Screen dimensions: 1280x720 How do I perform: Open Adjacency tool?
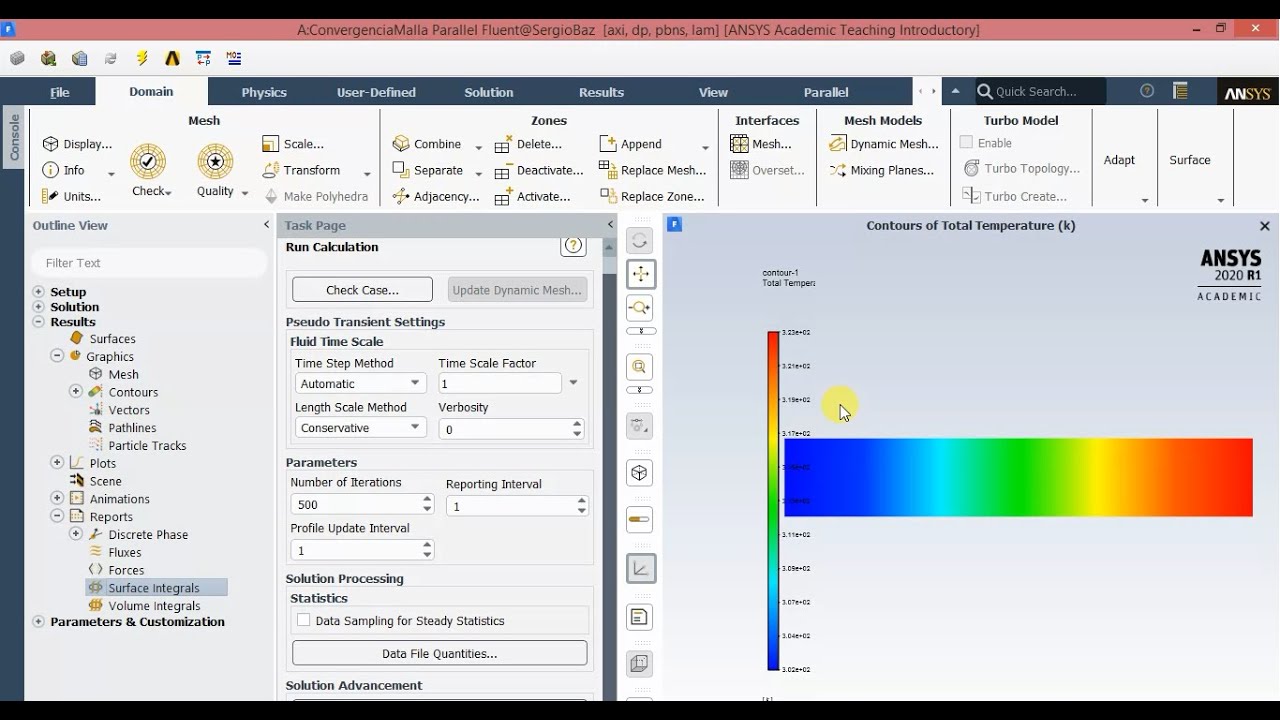[x=436, y=196]
